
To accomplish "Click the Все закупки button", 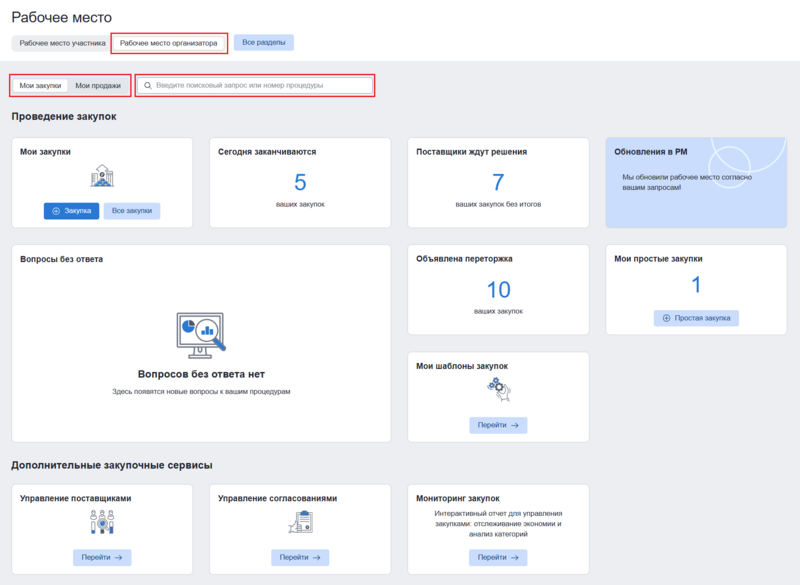I will tap(132, 211).
